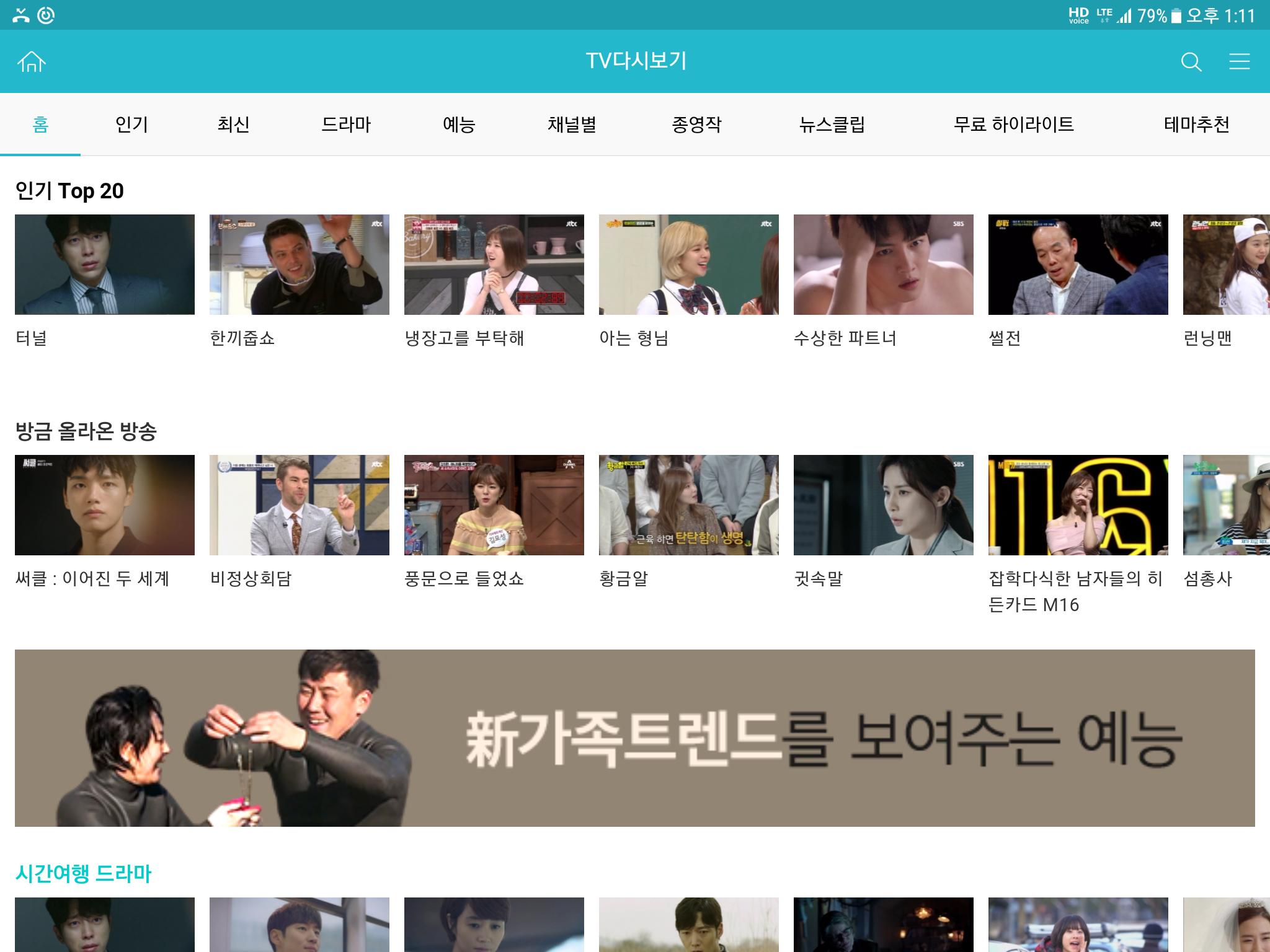Open the hamburger menu icon
Image resolution: width=1270 pixels, height=952 pixels.
[1239, 61]
